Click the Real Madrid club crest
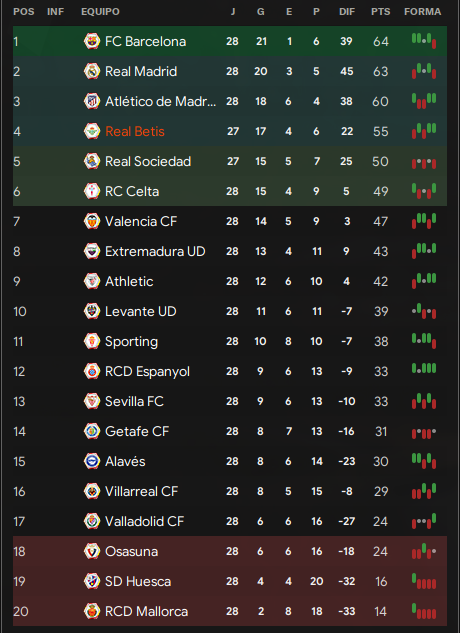Screen dimensions: 460x633 pyautogui.click(x=92, y=71)
